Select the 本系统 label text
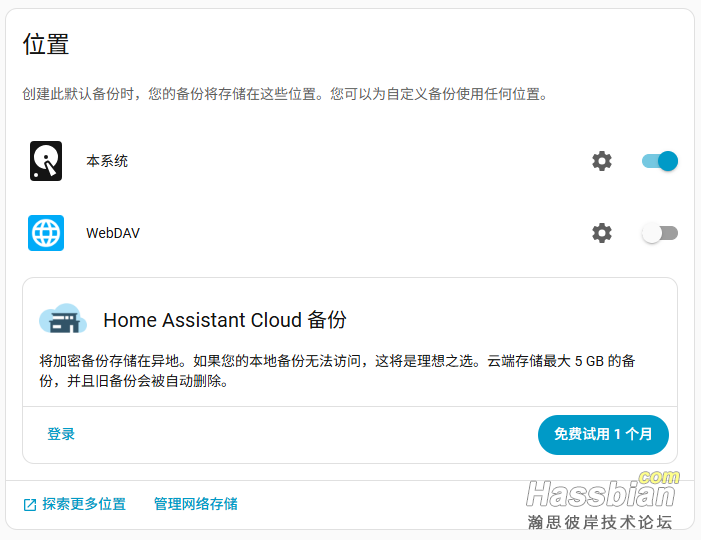701x540 pixels. pos(107,161)
